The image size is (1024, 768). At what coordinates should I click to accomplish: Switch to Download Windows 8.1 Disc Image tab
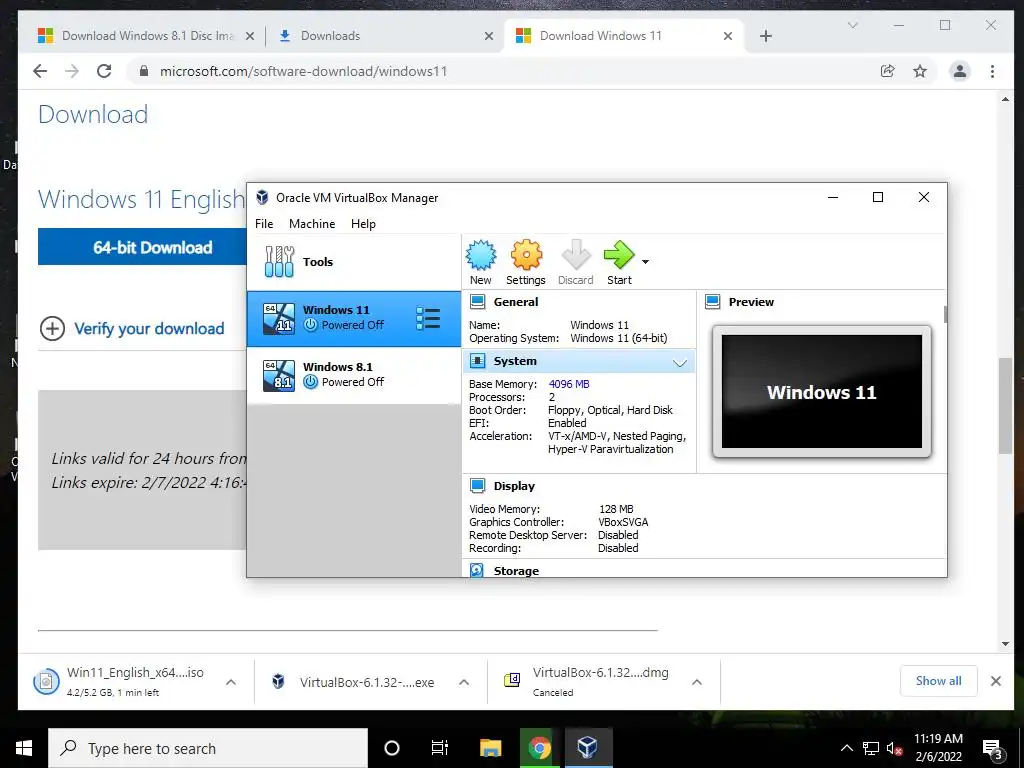(x=146, y=36)
